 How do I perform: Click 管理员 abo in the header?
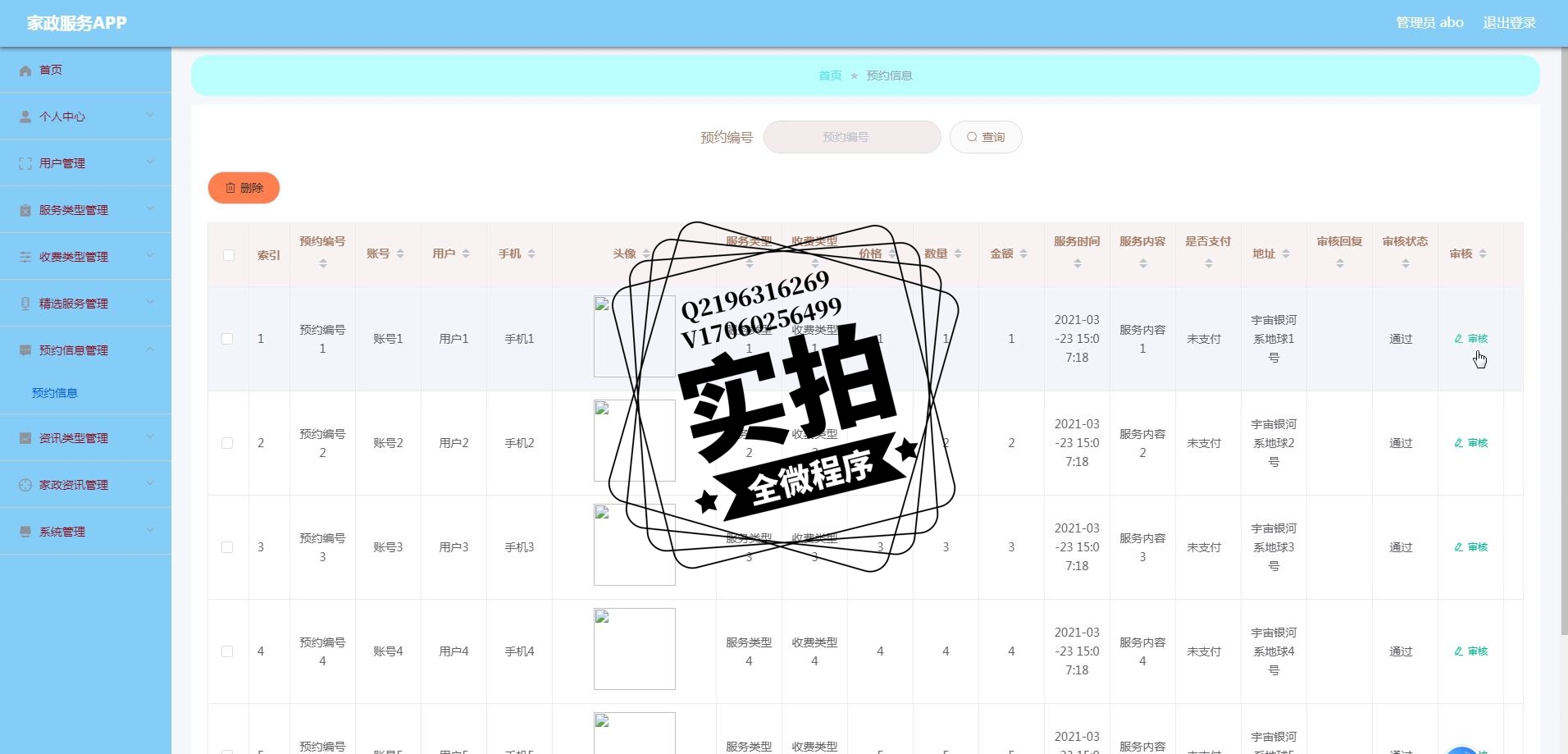tap(1429, 23)
